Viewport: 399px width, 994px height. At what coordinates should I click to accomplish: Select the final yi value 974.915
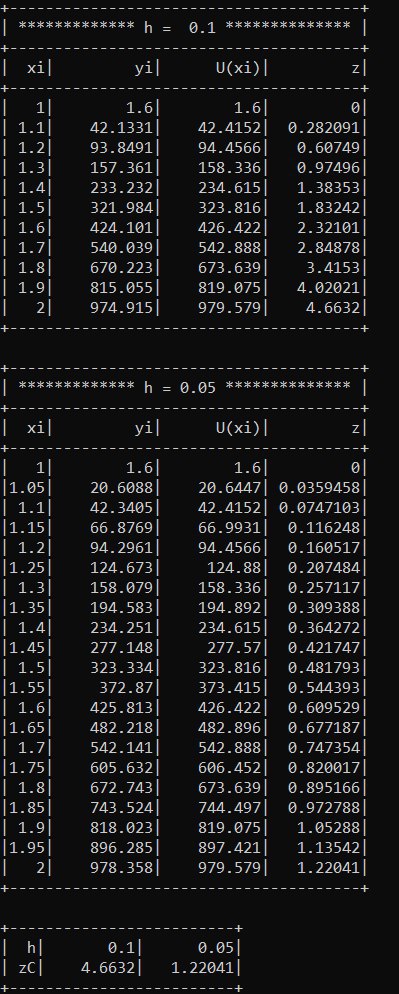tap(122, 308)
